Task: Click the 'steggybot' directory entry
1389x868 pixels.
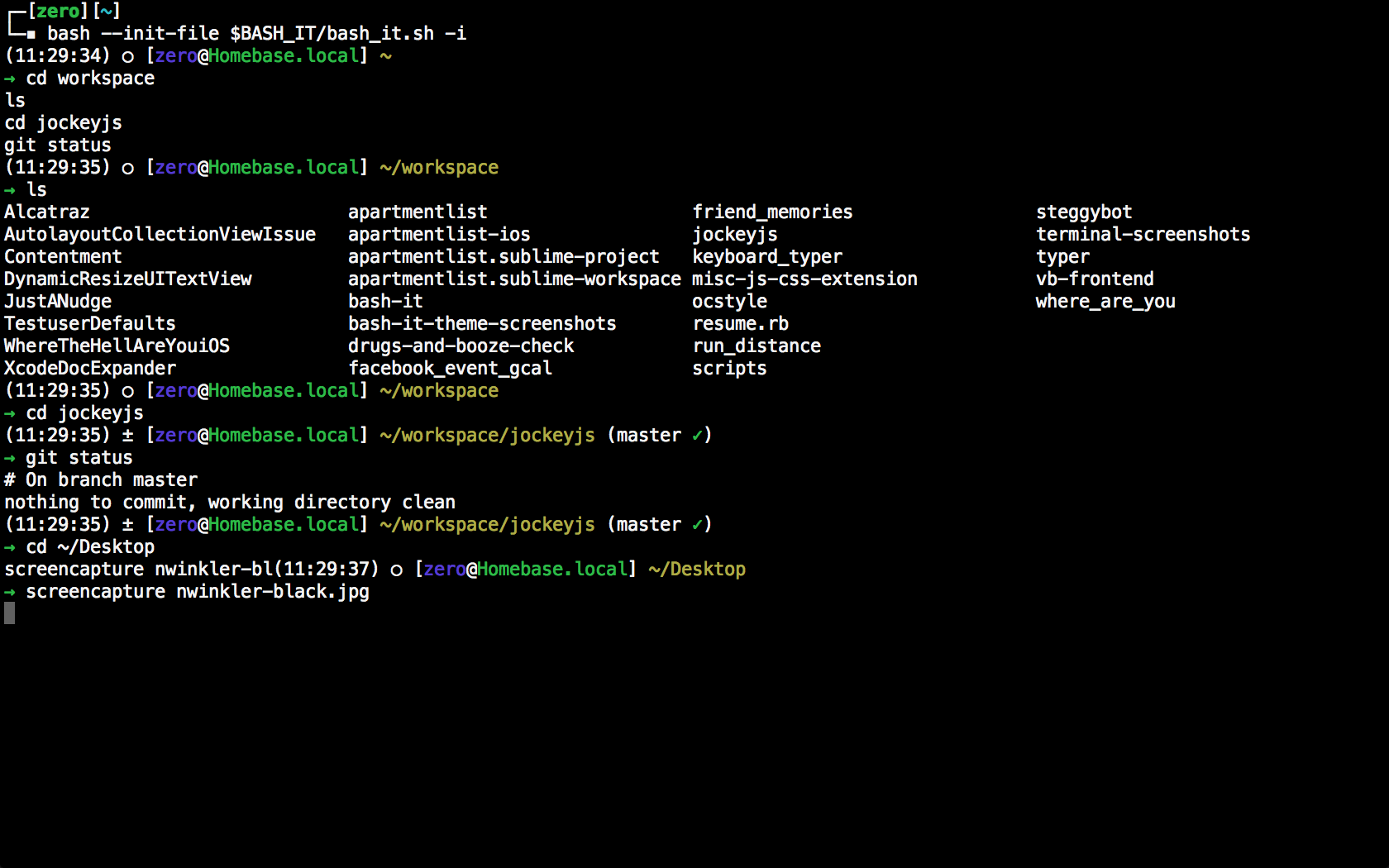Action: 1084,212
